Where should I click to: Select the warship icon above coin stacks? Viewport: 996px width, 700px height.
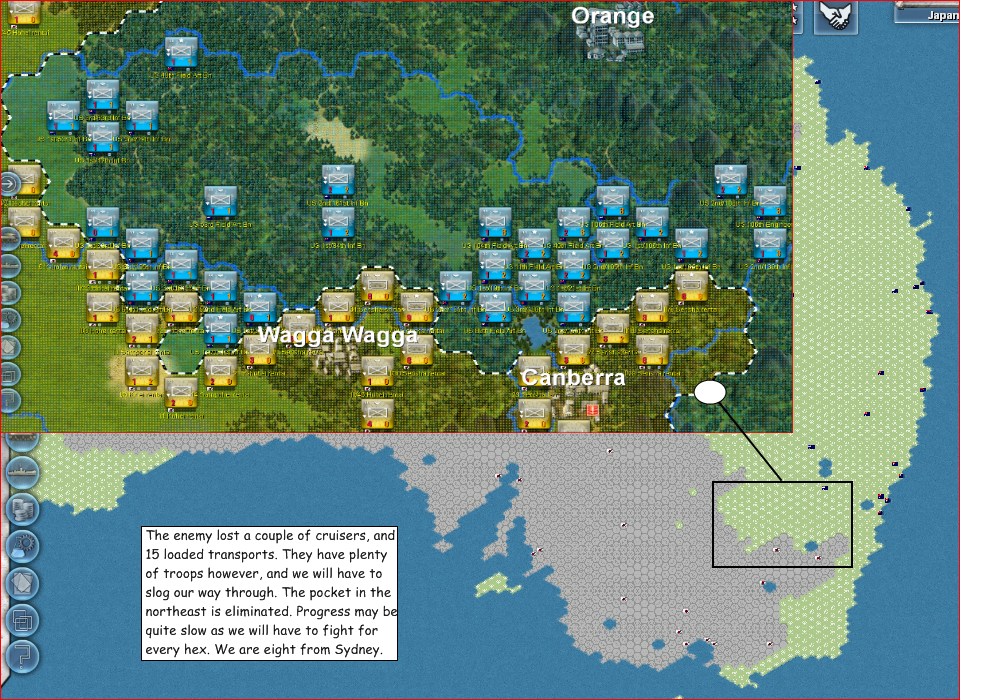(x=22, y=472)
